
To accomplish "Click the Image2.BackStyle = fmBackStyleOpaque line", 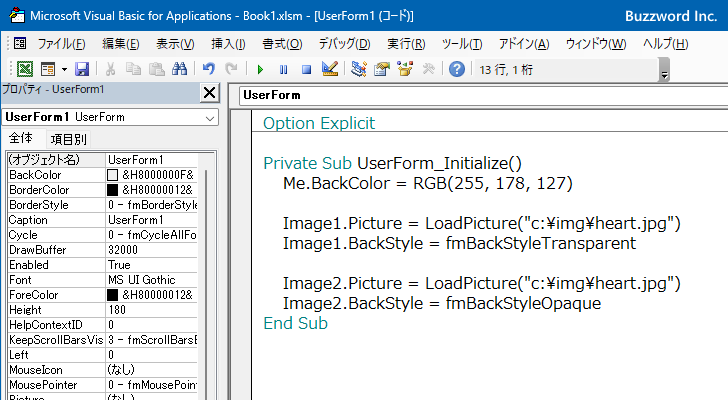I will point(442,303).
